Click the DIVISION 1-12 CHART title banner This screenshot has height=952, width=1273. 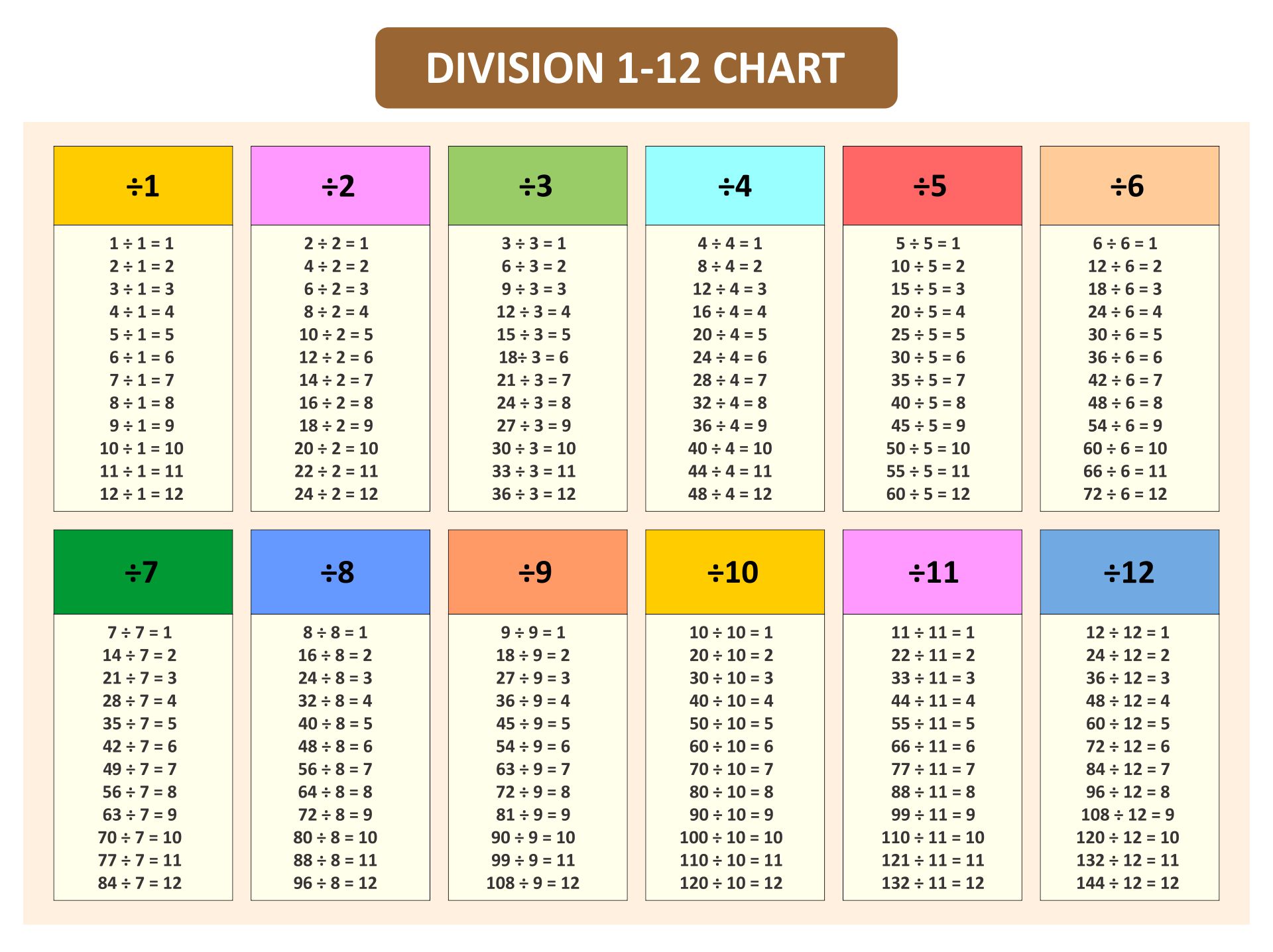point(636,68)
